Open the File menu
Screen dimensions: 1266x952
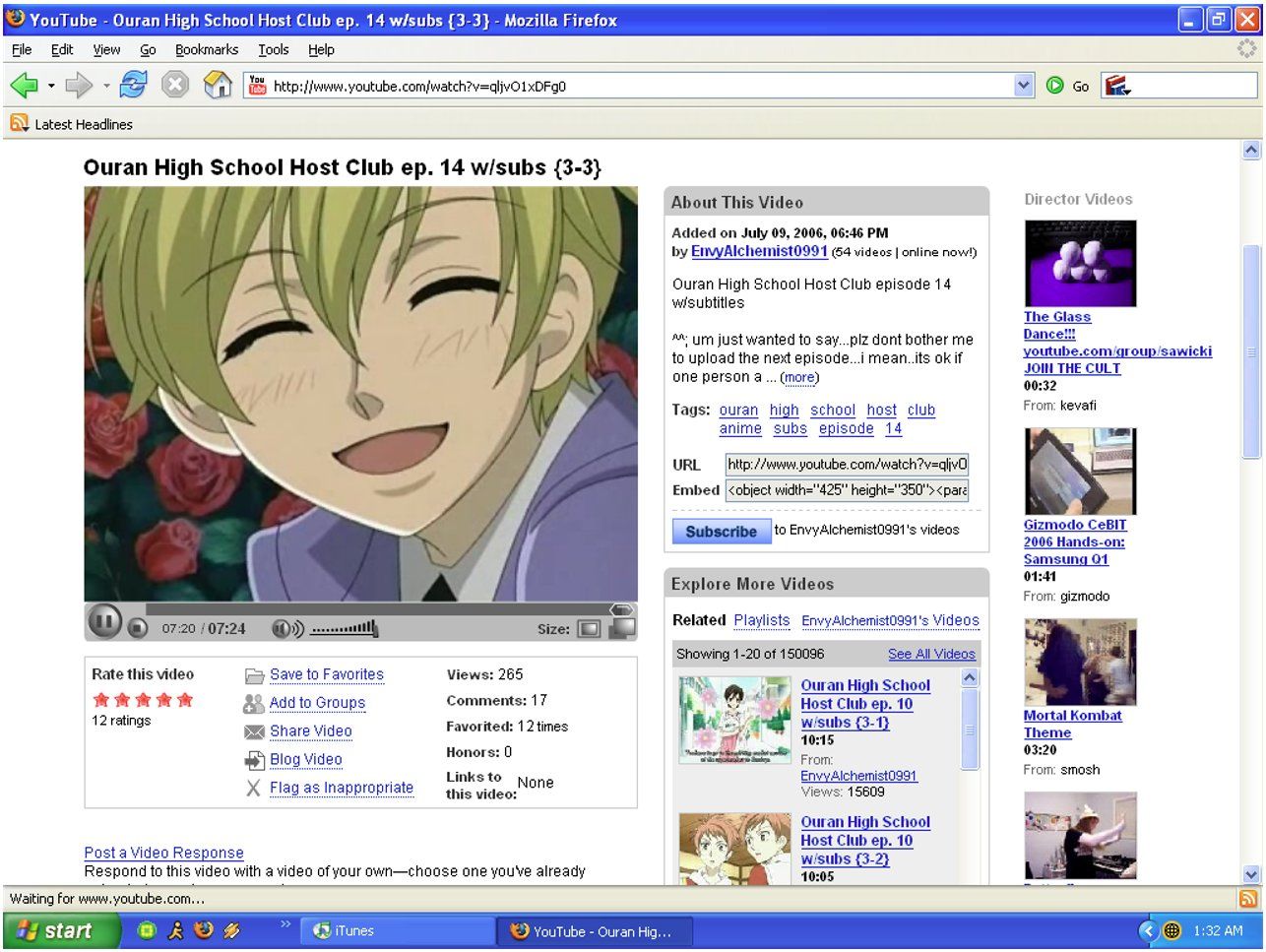[22, 49]
